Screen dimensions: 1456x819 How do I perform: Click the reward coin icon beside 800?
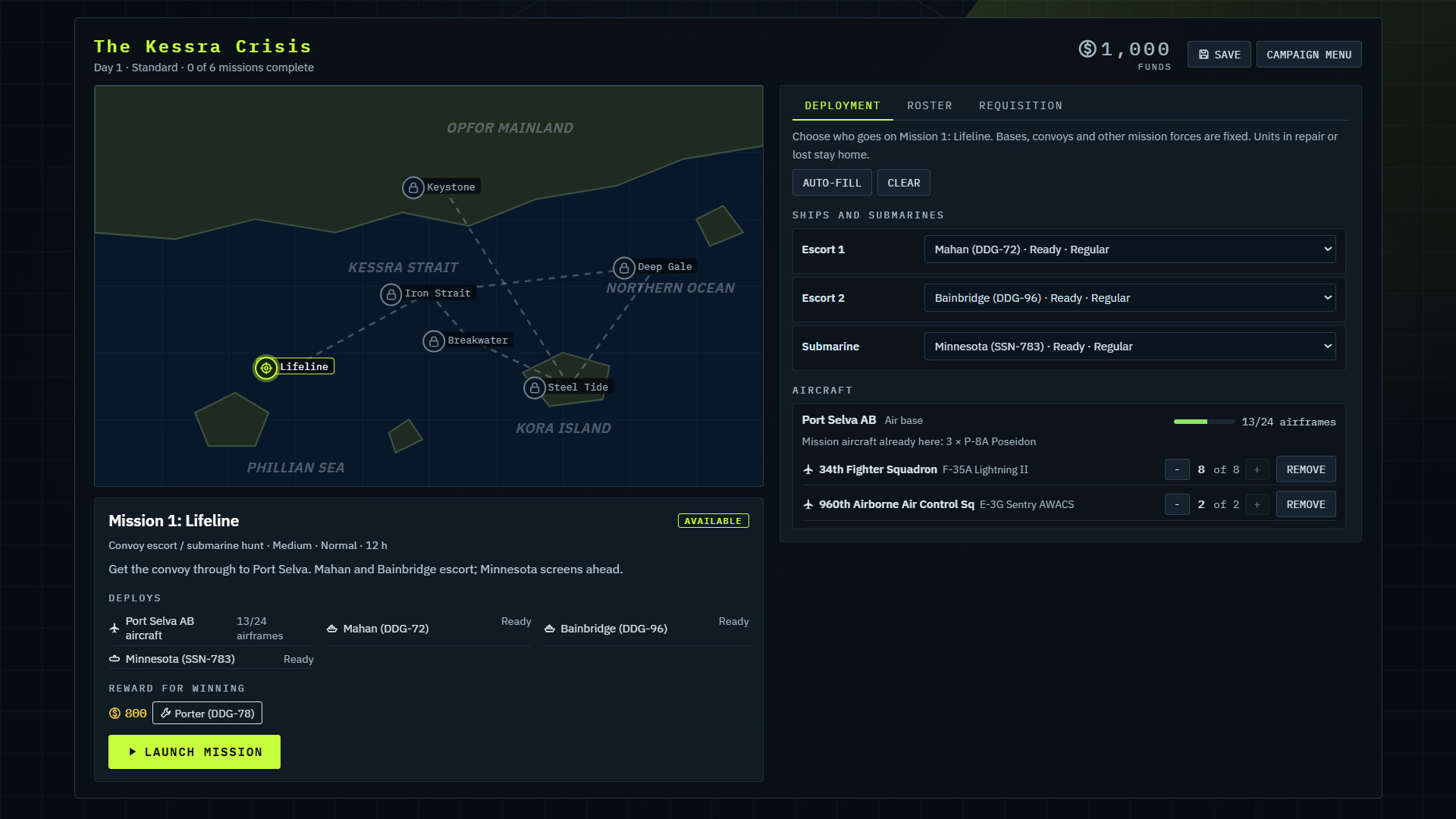coord(115,714)
